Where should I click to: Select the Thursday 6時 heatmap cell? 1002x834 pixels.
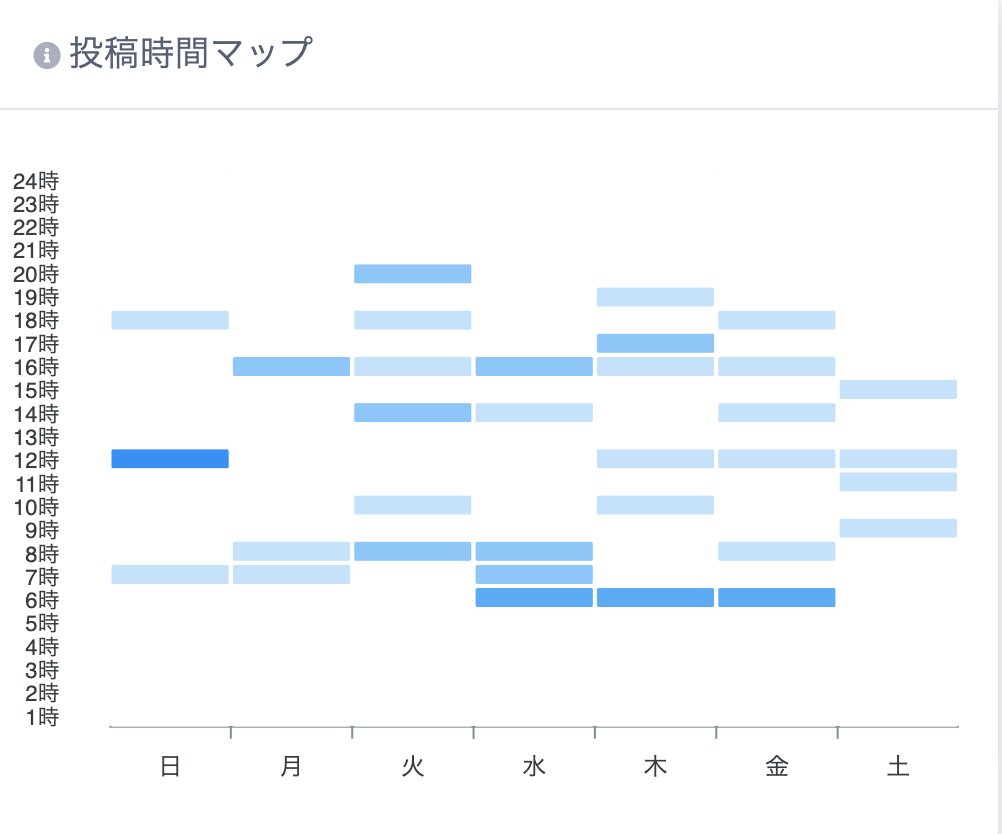pos(656,598)
